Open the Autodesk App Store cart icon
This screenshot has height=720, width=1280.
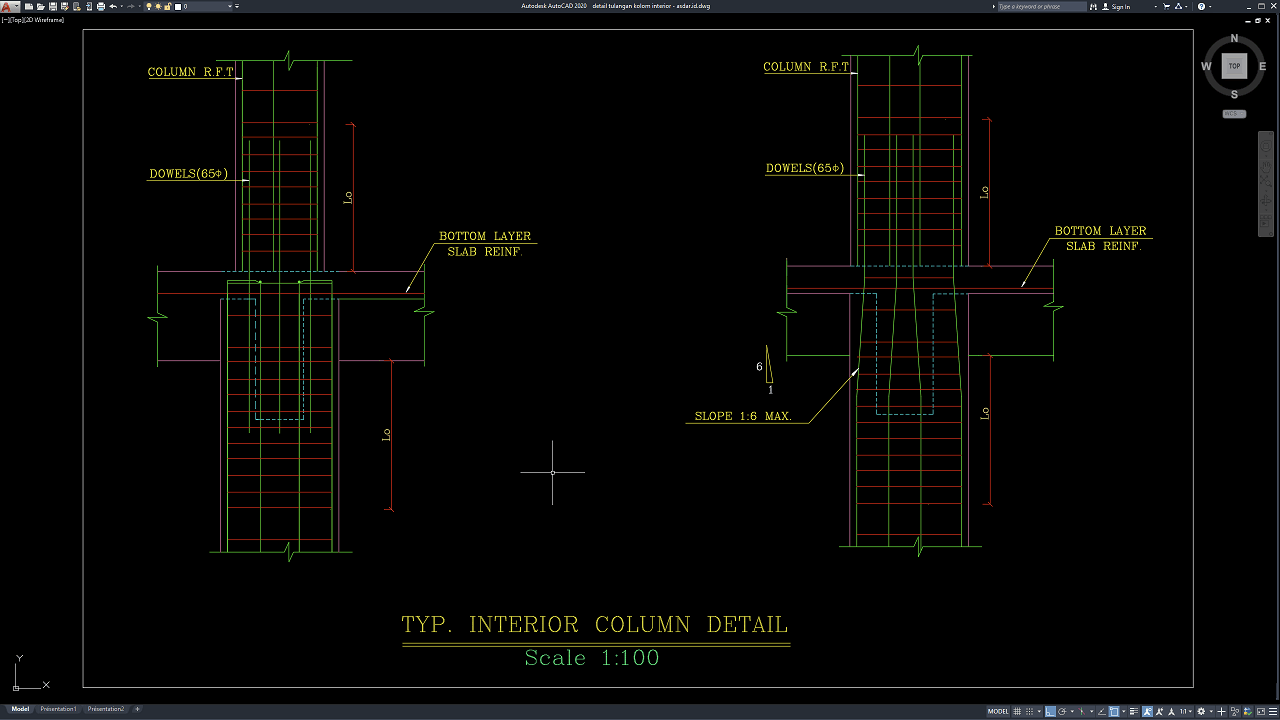point(1168,6)
